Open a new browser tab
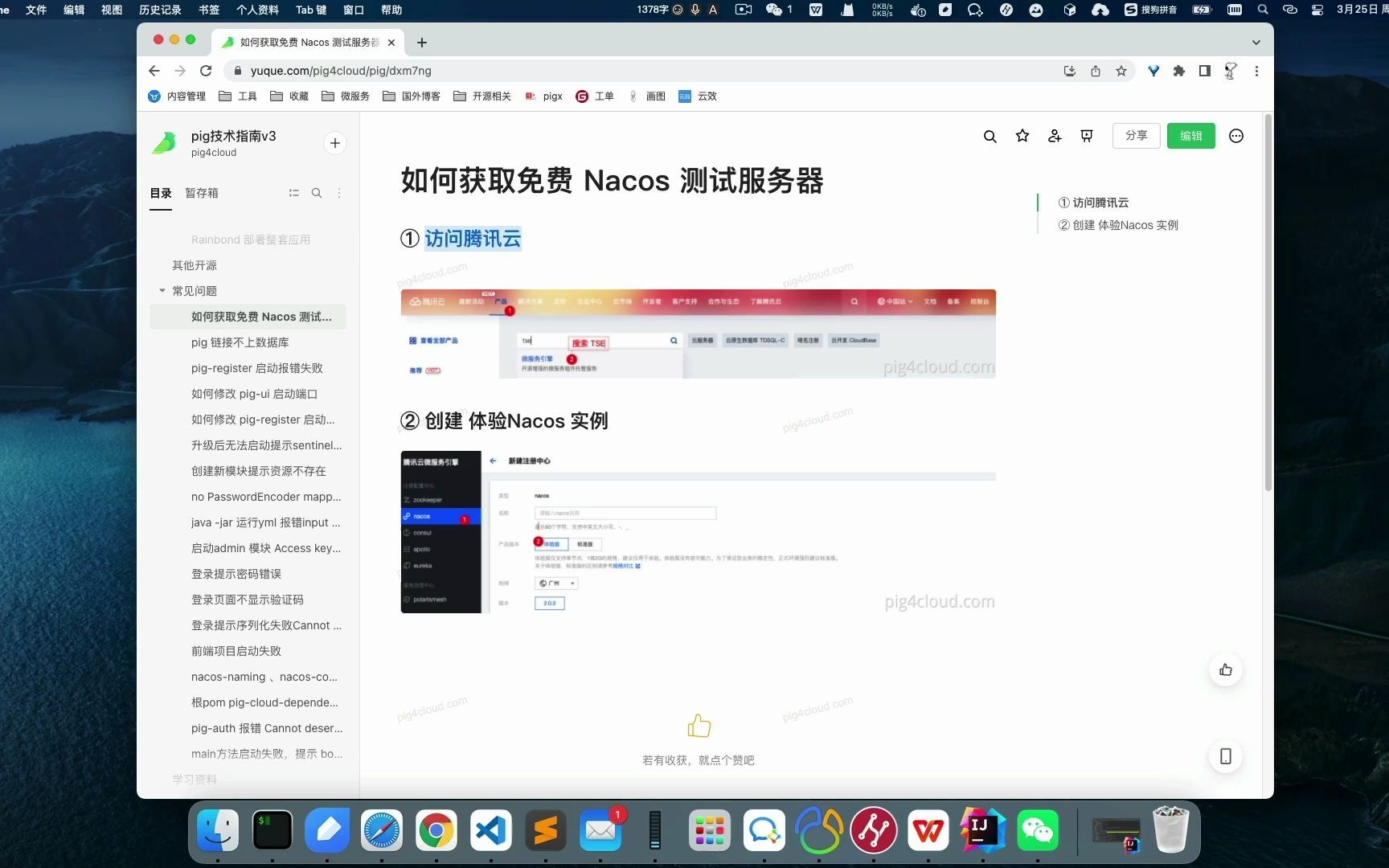This screenshot has width=1389, height=868. [x=422, y=43]
